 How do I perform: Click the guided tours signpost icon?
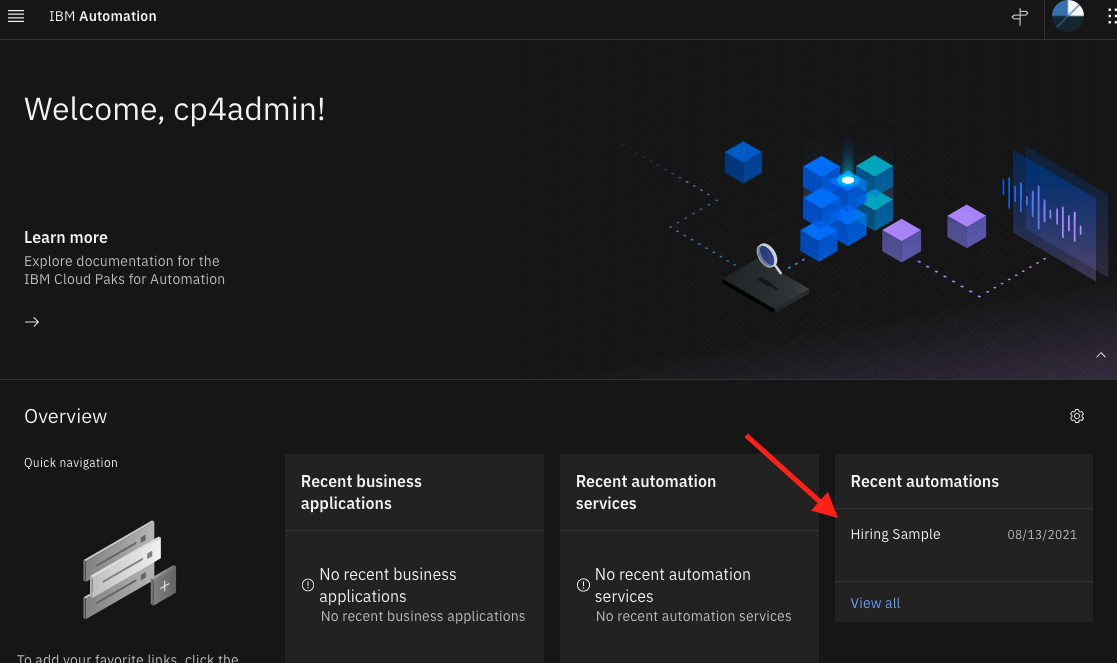tap(1020, 17)
